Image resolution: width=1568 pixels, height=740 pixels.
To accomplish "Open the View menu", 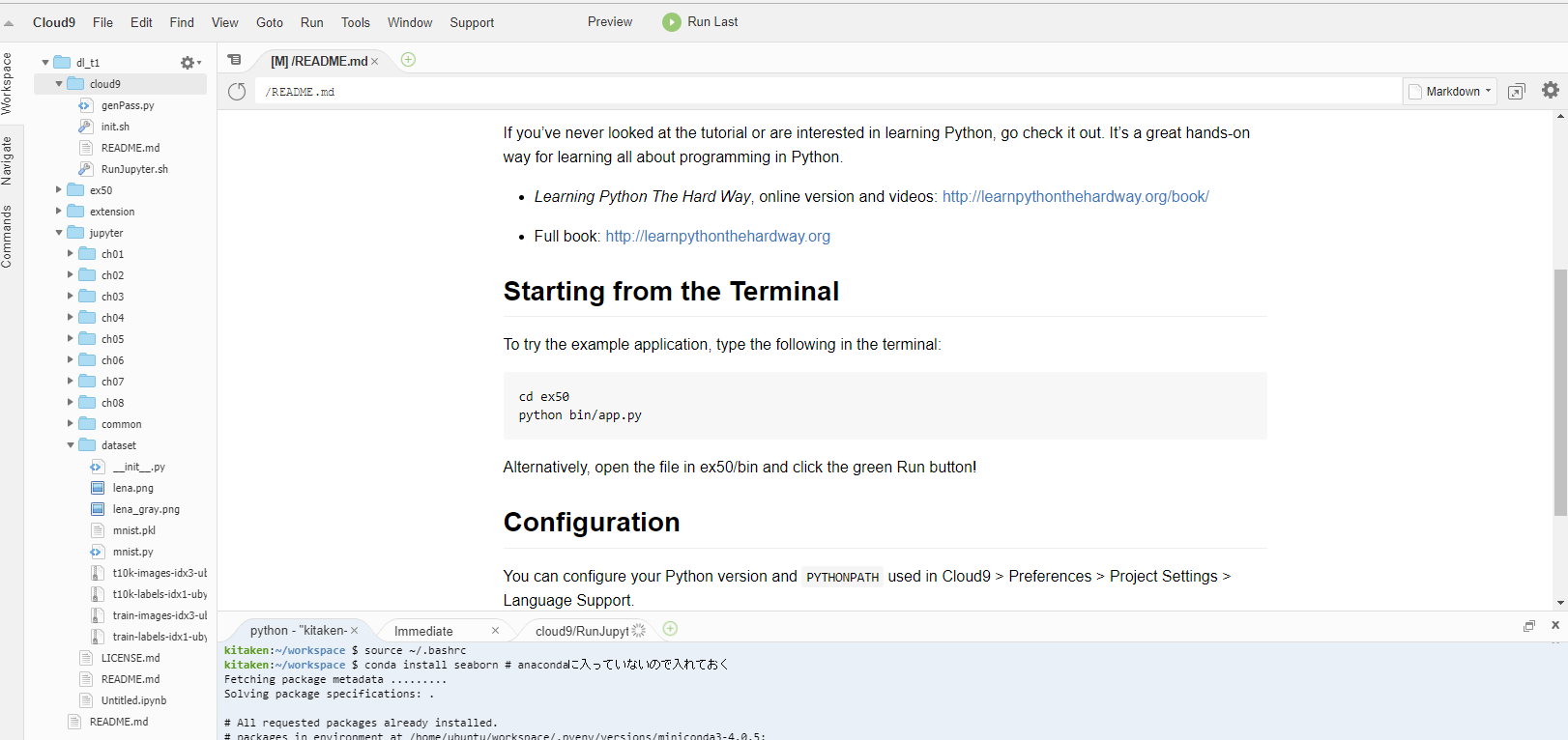I will pos(224,22).
